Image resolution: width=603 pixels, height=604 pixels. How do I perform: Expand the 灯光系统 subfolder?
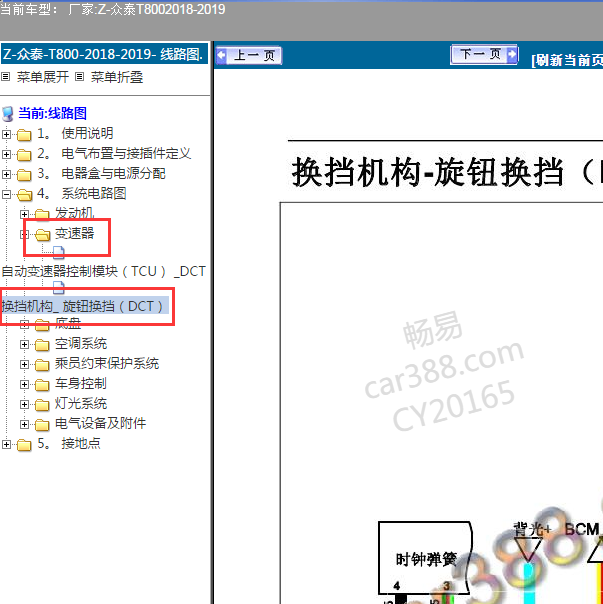24,404
